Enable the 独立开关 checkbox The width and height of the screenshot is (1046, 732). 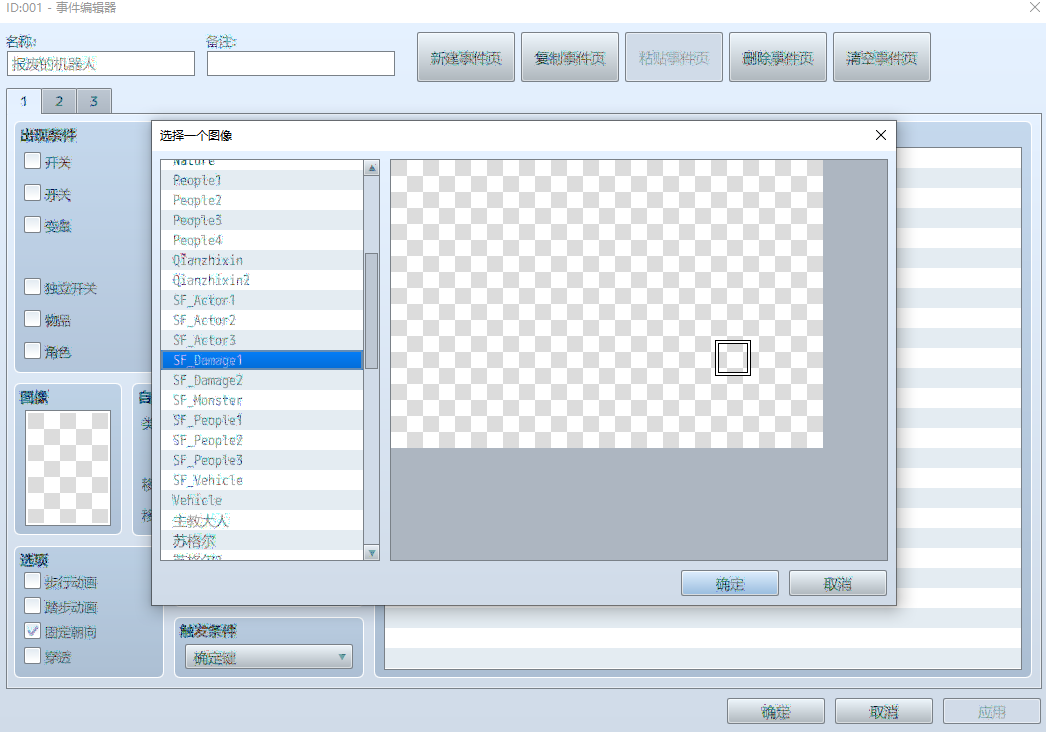tap(32, 287)
